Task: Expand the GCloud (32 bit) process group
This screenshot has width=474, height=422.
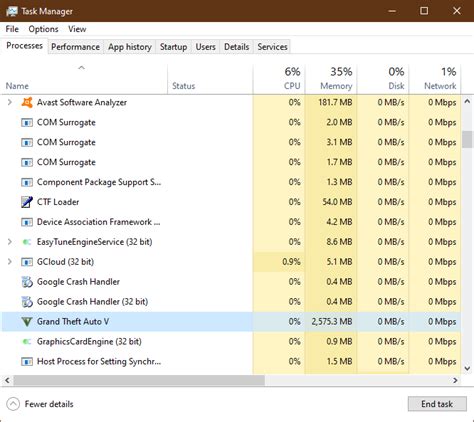Action: click(x=10, y=262)
